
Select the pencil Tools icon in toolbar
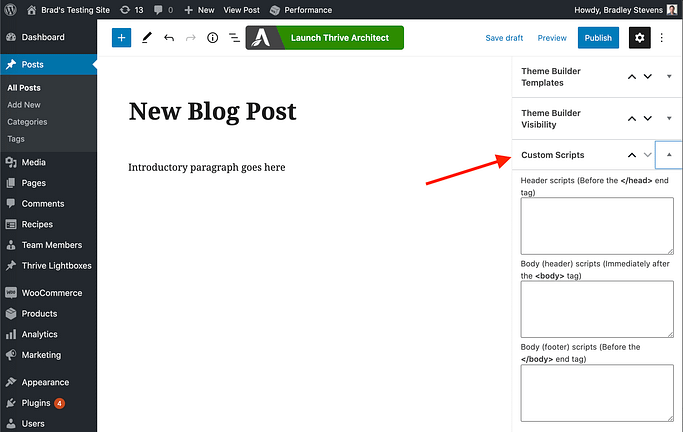(x=146, y=38)
